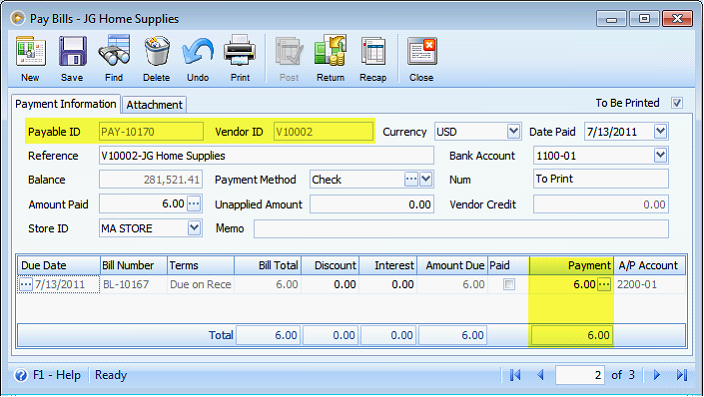Jump to the last record
Viewport: 704px width, 397px height.
tap(682, 375)
